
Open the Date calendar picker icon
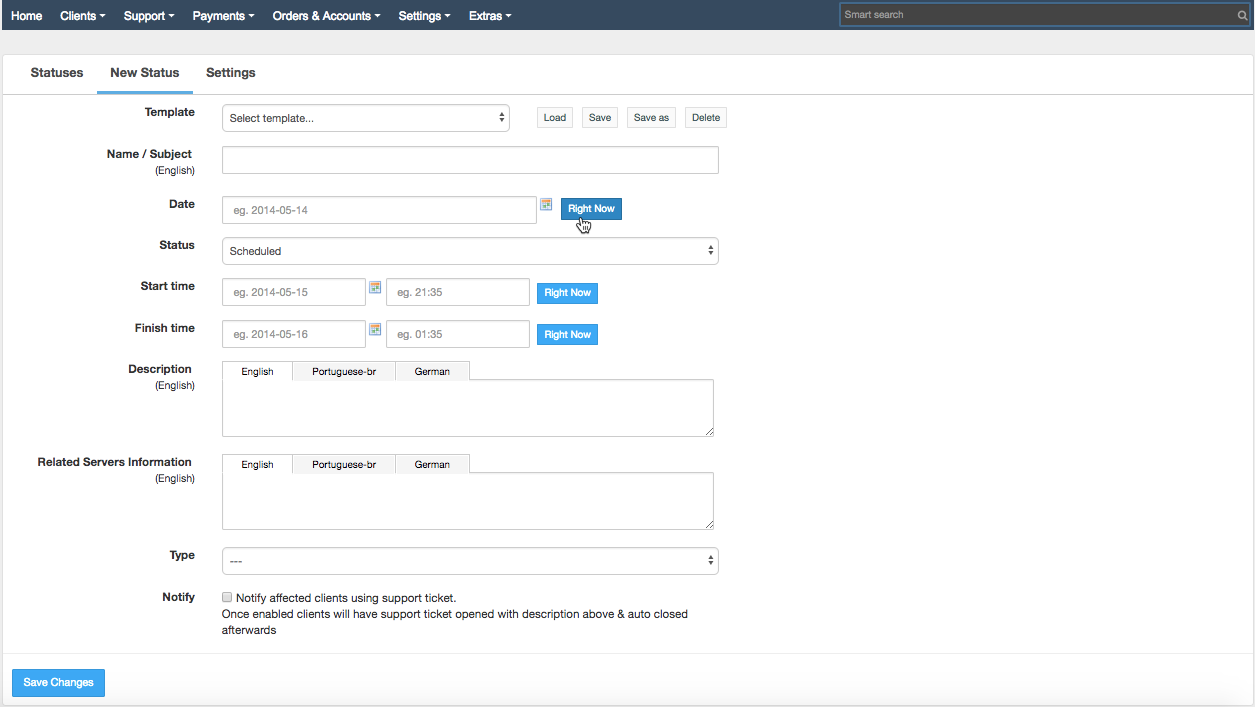coord(546,204)
